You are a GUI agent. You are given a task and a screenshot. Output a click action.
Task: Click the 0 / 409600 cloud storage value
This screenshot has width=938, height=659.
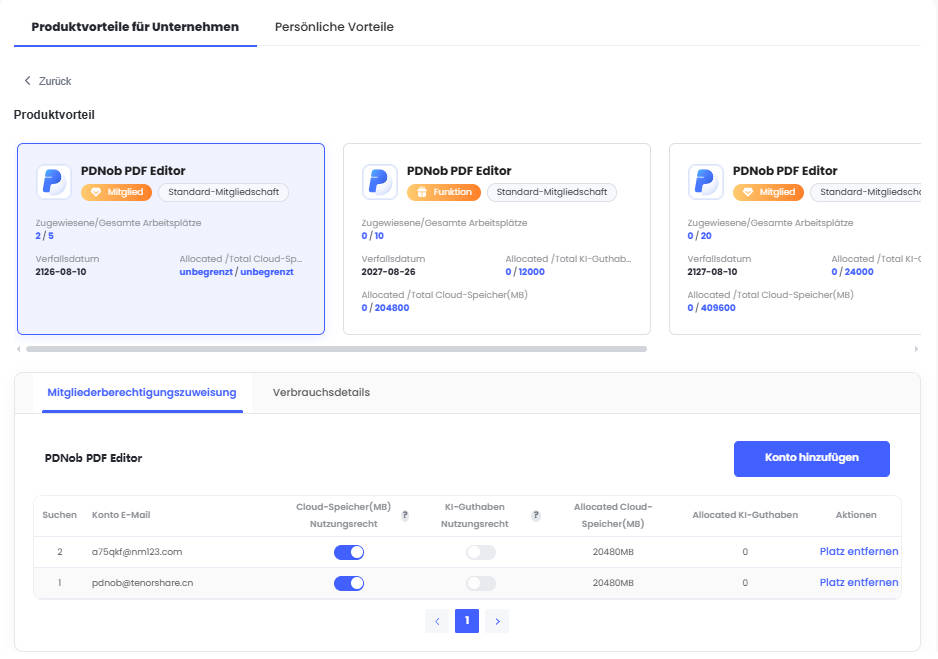pos(711,307)
